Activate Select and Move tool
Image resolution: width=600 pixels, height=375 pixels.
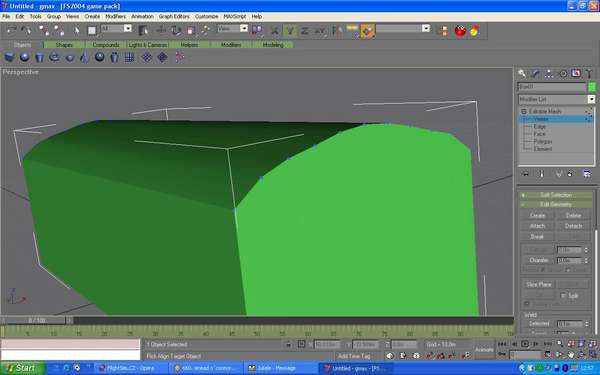coord(161,30)
